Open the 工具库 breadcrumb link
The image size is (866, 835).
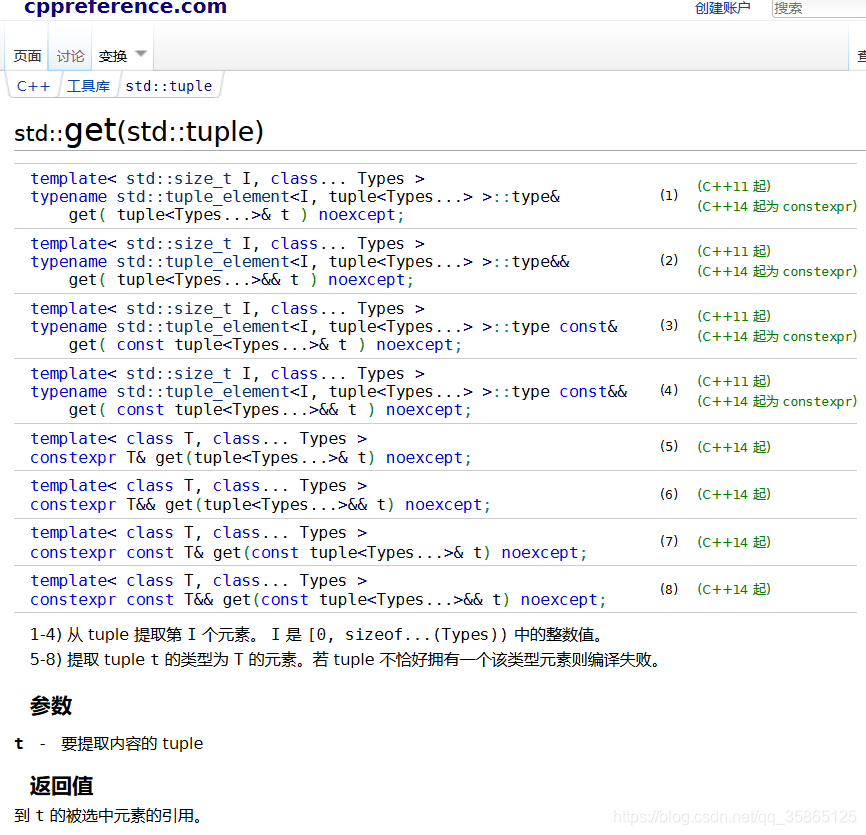coord(88,86)
